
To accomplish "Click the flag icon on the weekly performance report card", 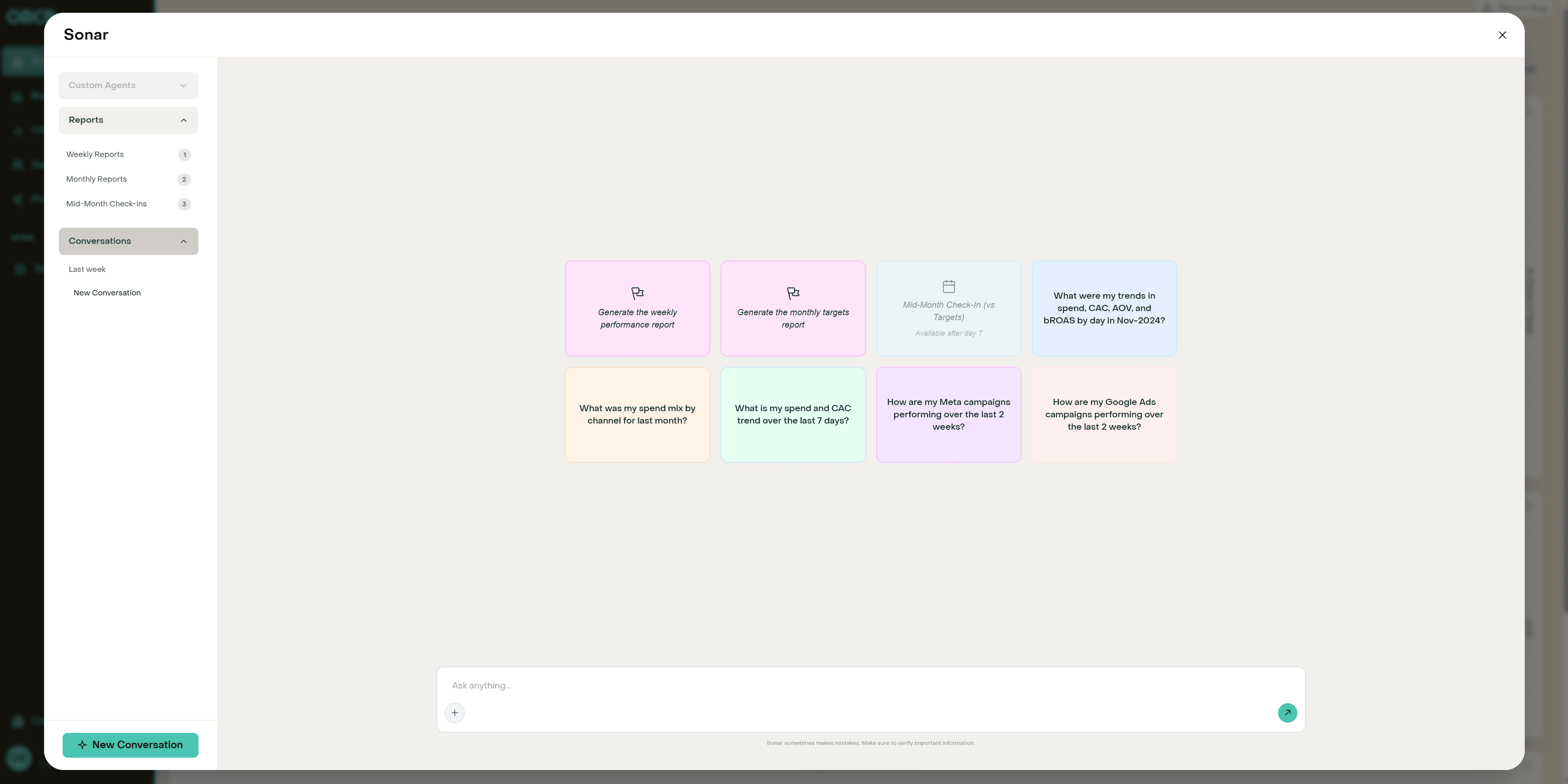I will (637, 293).
